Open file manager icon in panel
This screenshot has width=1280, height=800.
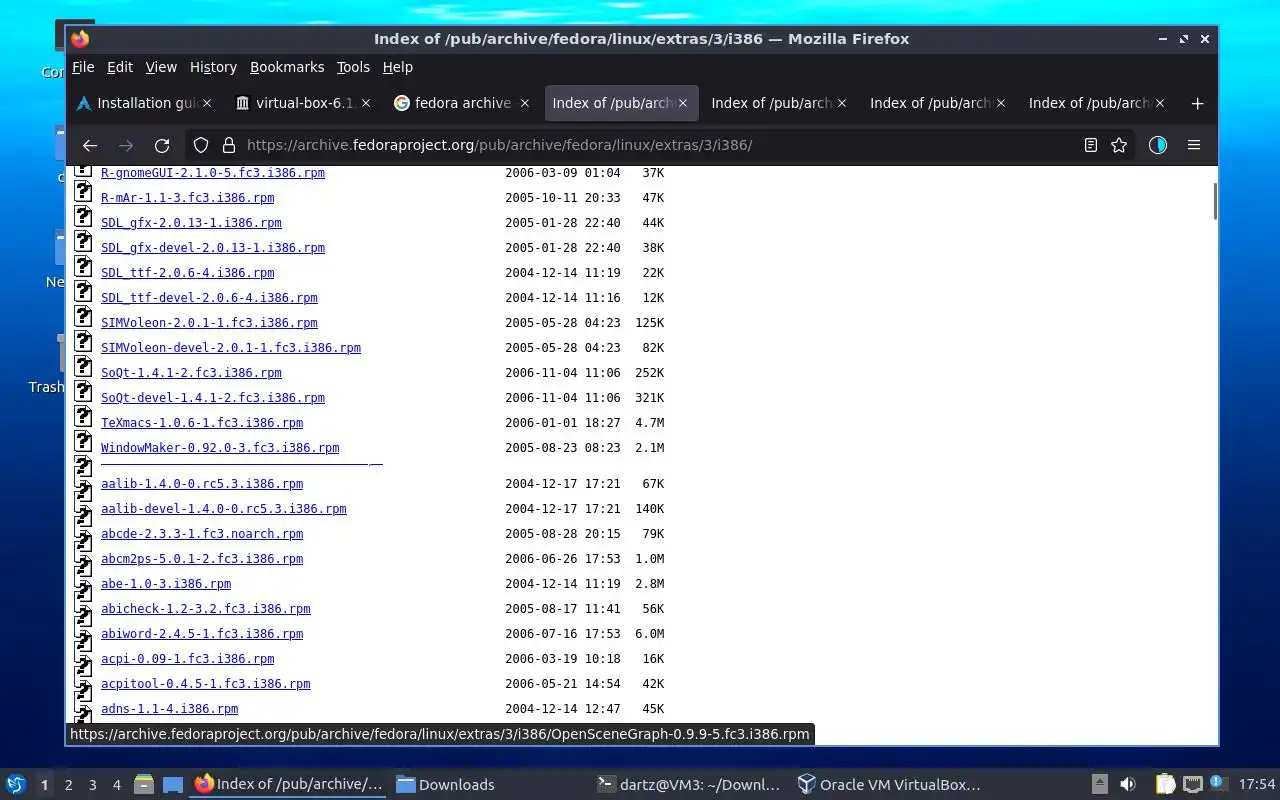tap(143, 784)
